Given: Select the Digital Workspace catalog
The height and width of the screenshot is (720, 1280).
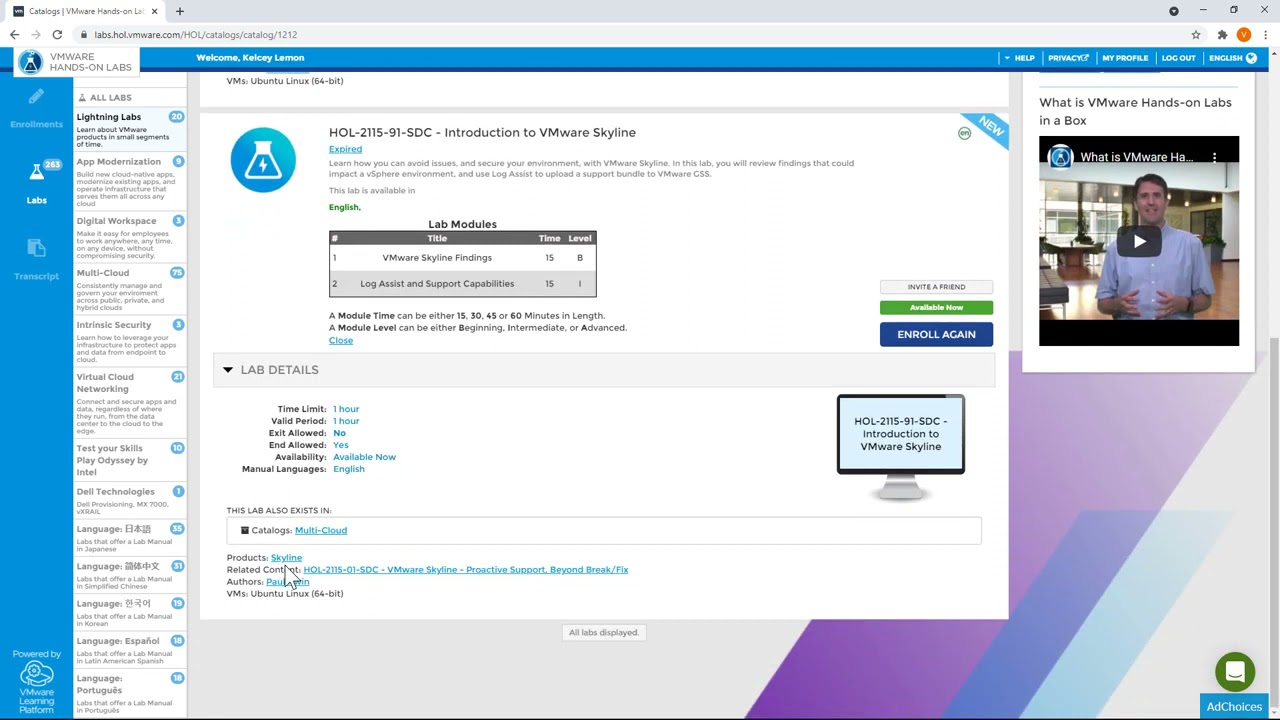Looking at the screenshot, I should click(x=130, y=238).
